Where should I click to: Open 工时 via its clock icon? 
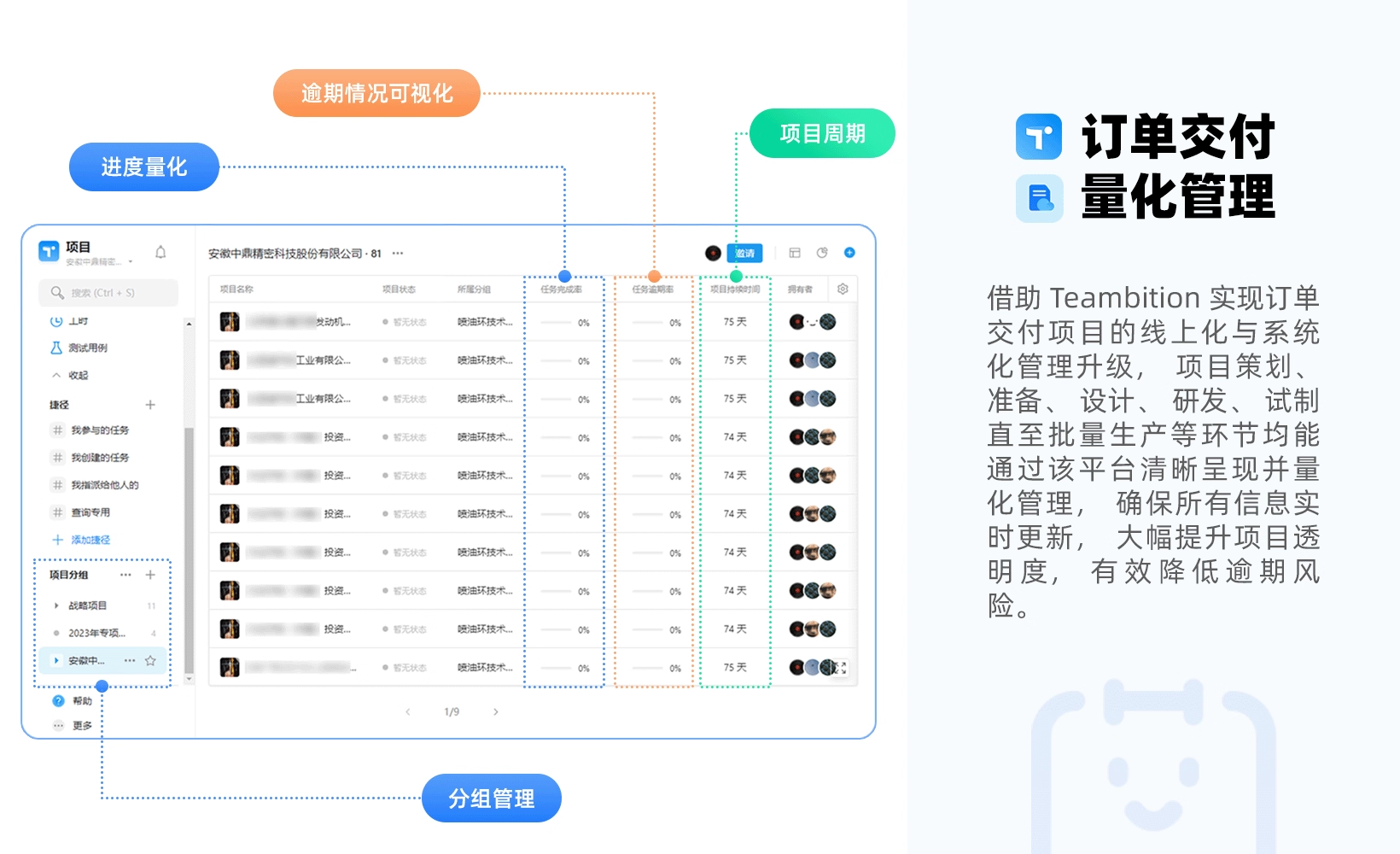click(x=56, y=321)
